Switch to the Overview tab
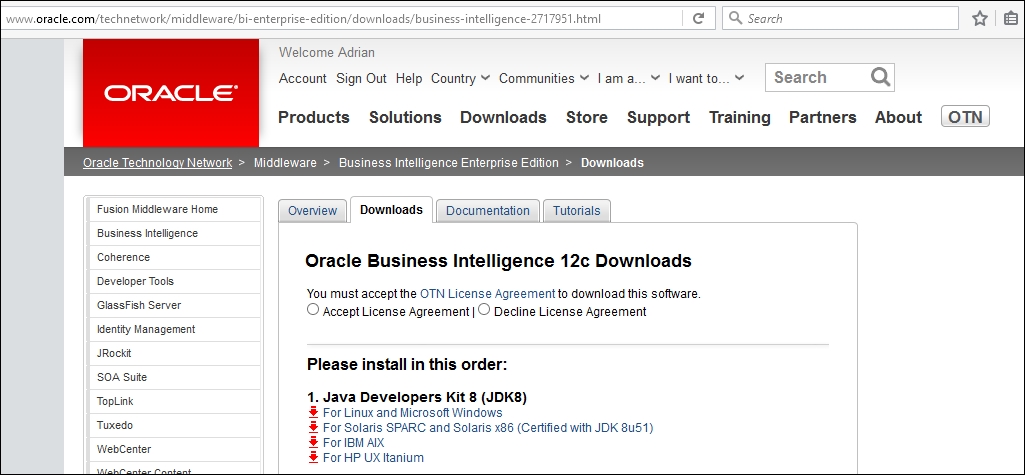Image resolution: width=1025 pixels, height=475 pixels. 312,211
